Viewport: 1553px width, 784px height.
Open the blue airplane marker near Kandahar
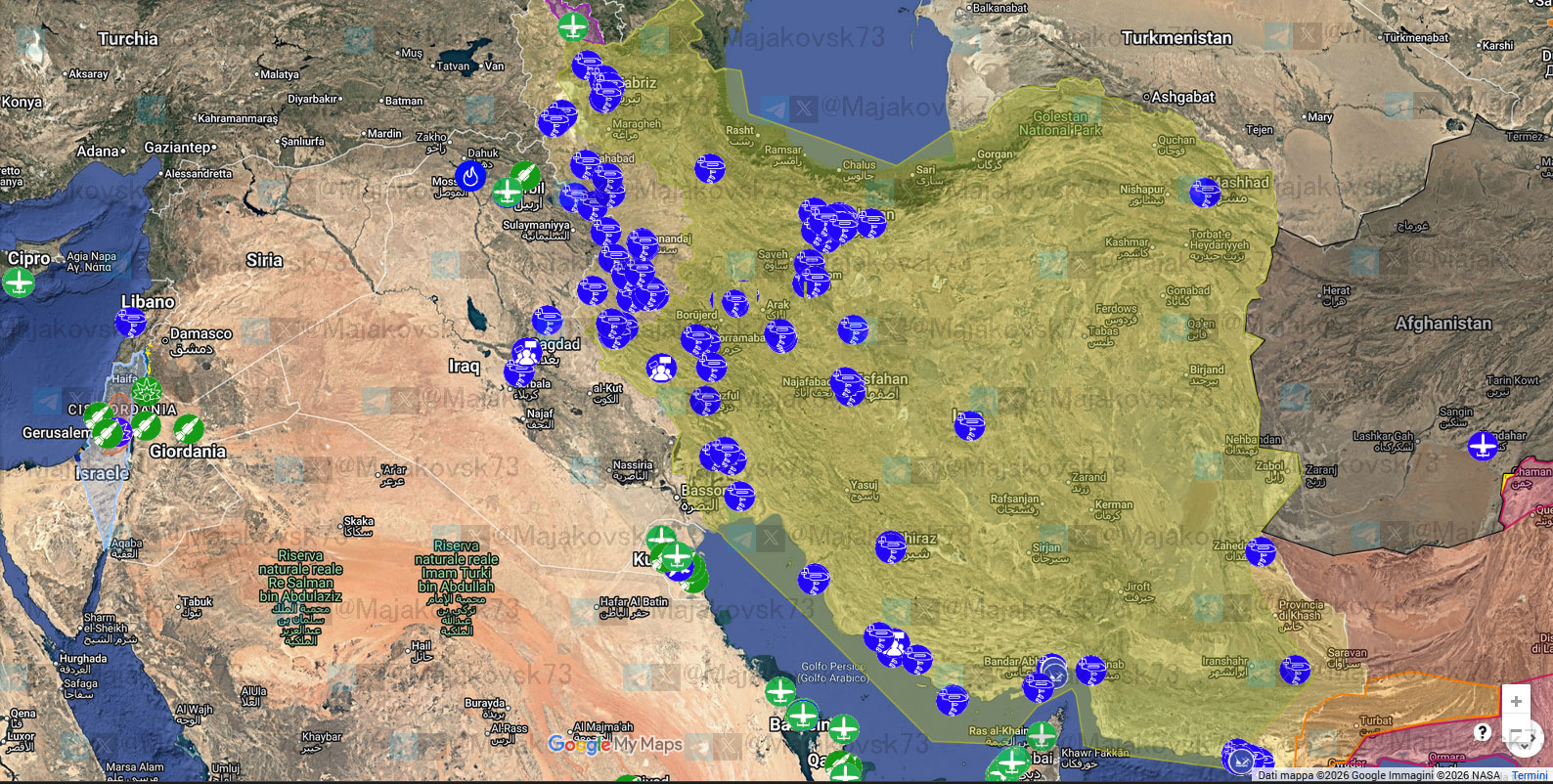1483,445
